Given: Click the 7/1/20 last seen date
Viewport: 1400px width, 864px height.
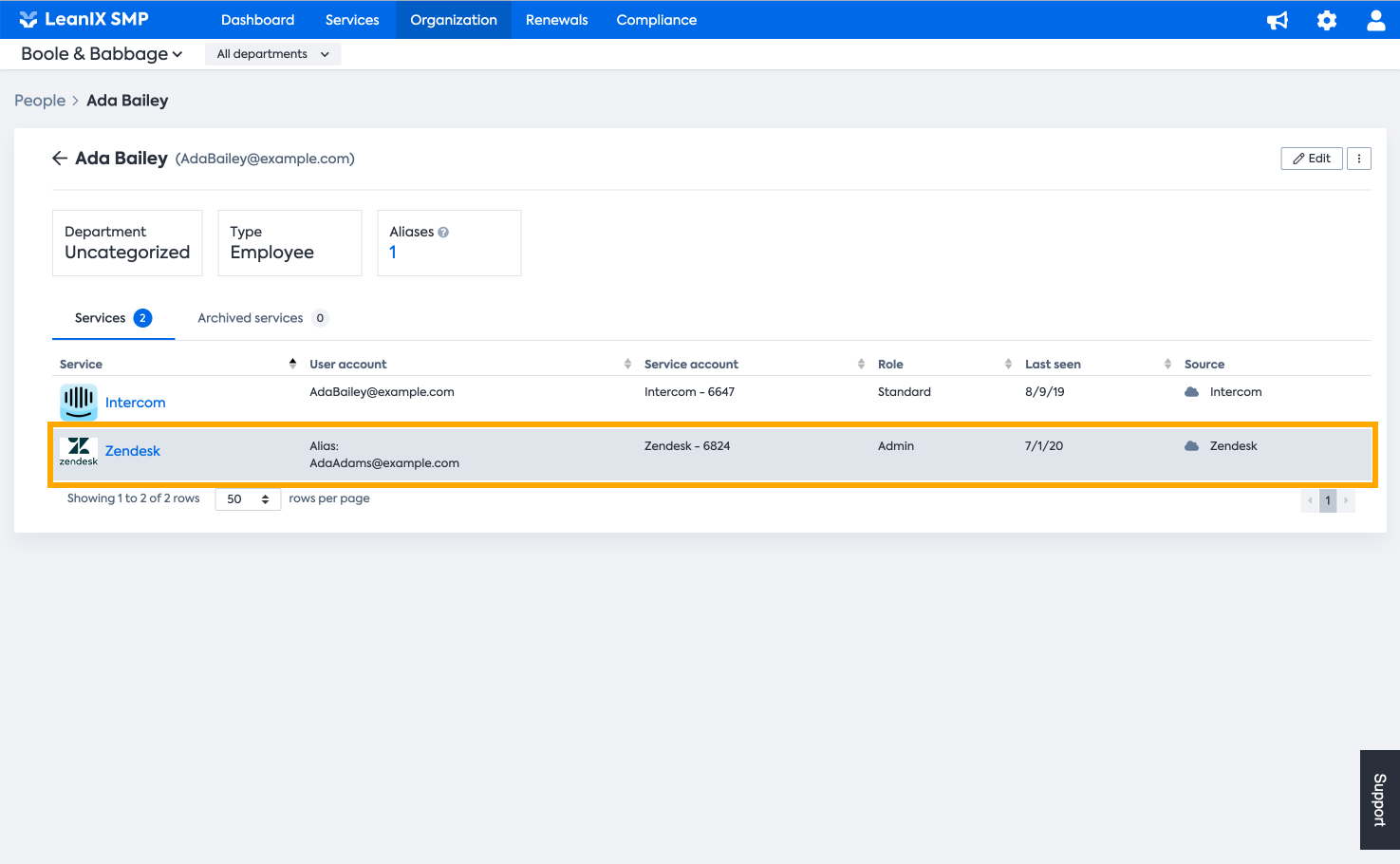Looking at the screenshot, I should (1044, 446).
